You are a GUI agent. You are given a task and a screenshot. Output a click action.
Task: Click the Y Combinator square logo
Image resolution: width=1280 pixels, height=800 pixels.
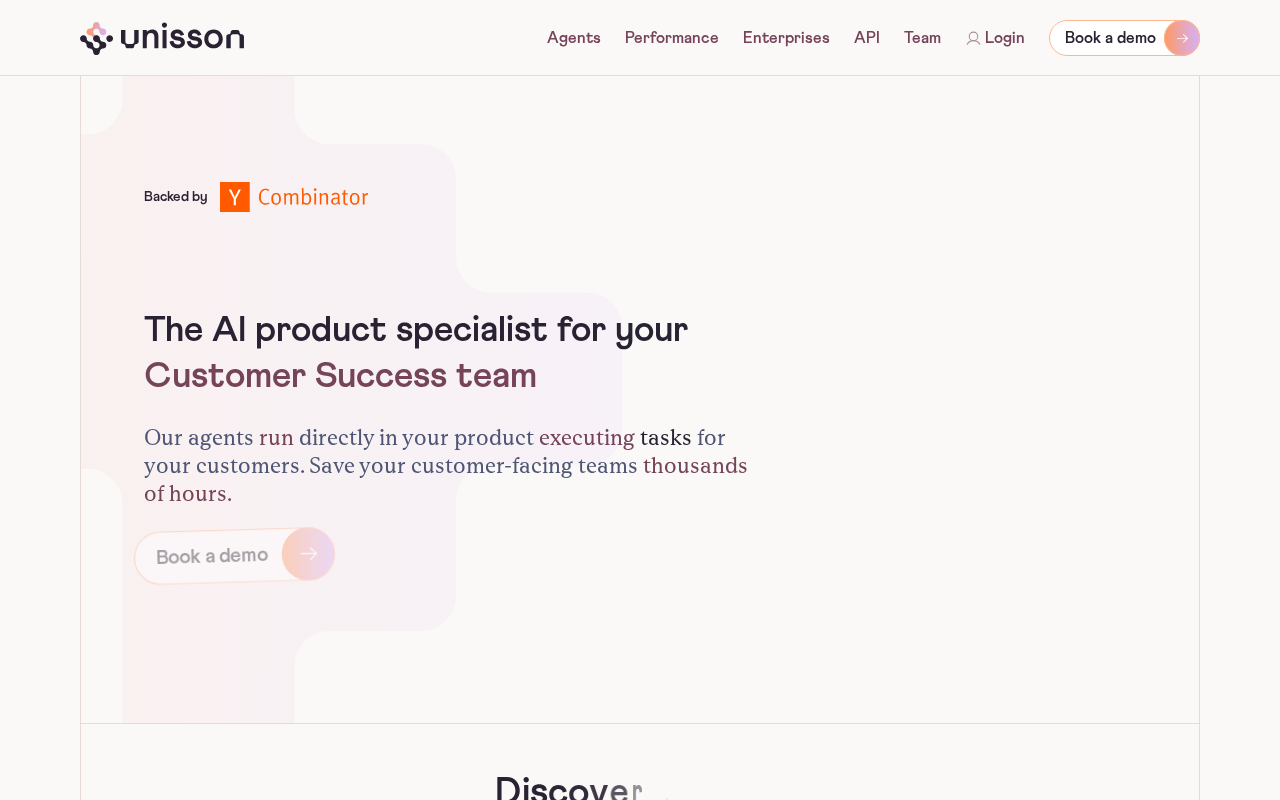(235, 197)
